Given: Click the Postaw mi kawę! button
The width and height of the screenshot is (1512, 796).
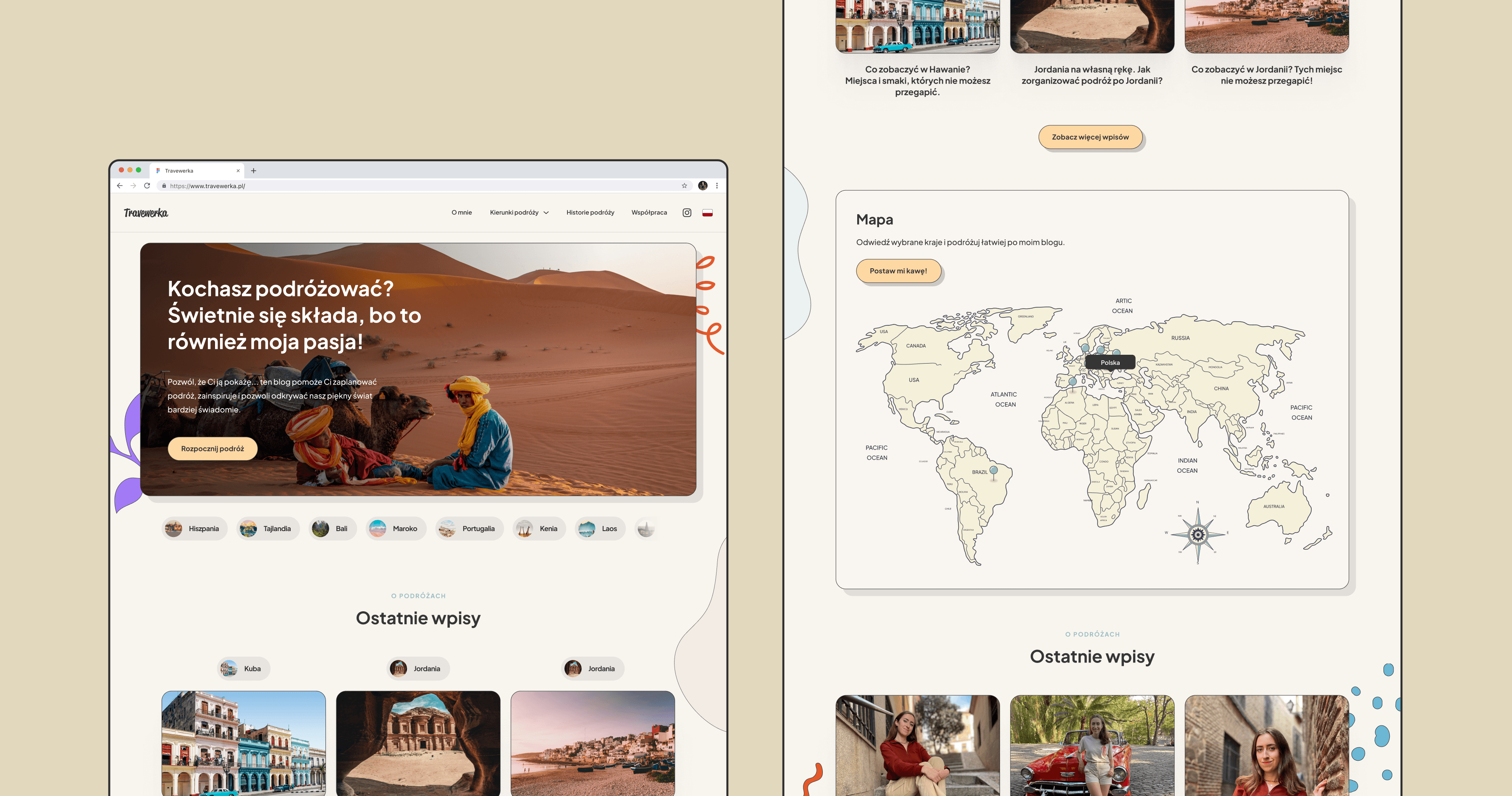Looking at the screenshot, I should pyautogui.click(x=898, y=271).
